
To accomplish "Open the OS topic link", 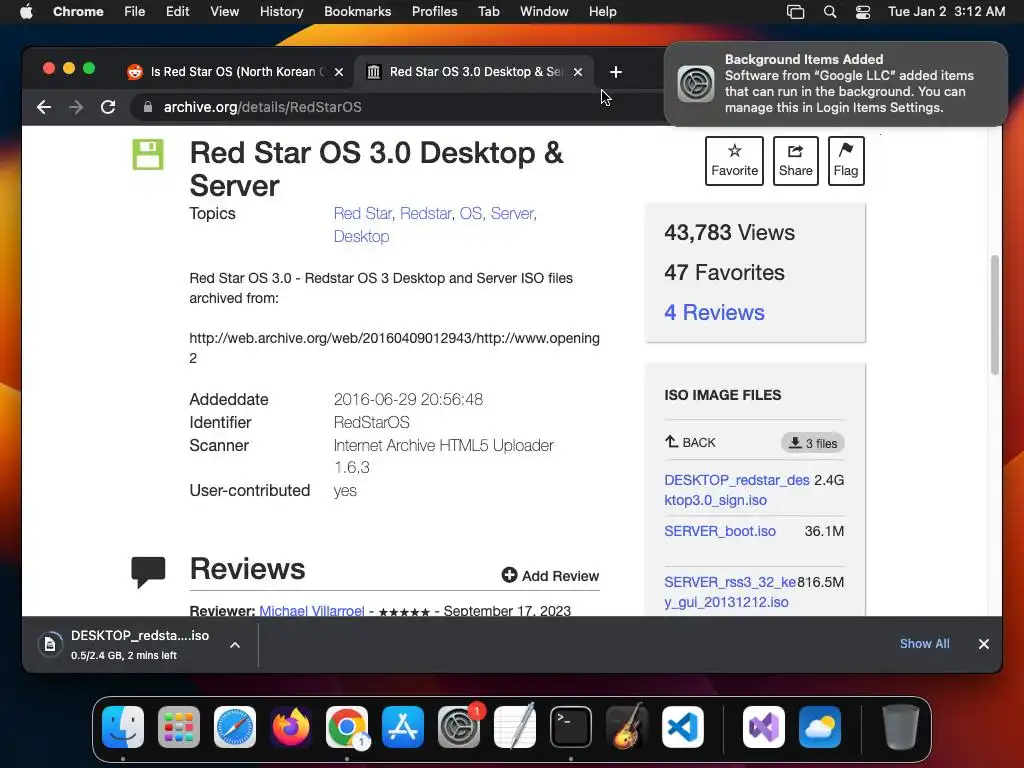I will click(471, 214).
